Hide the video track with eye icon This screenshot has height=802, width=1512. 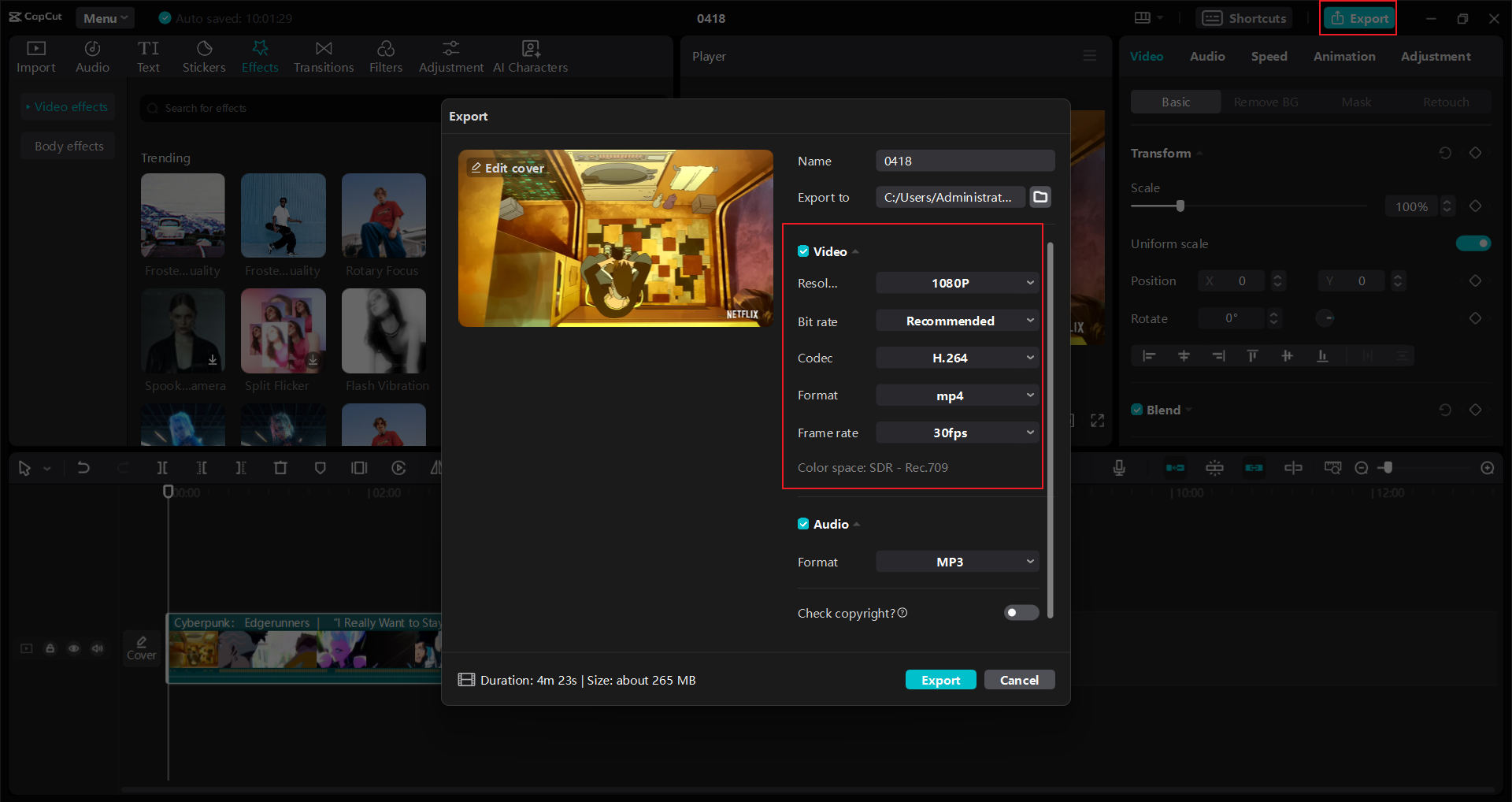[x=74, y=648]
